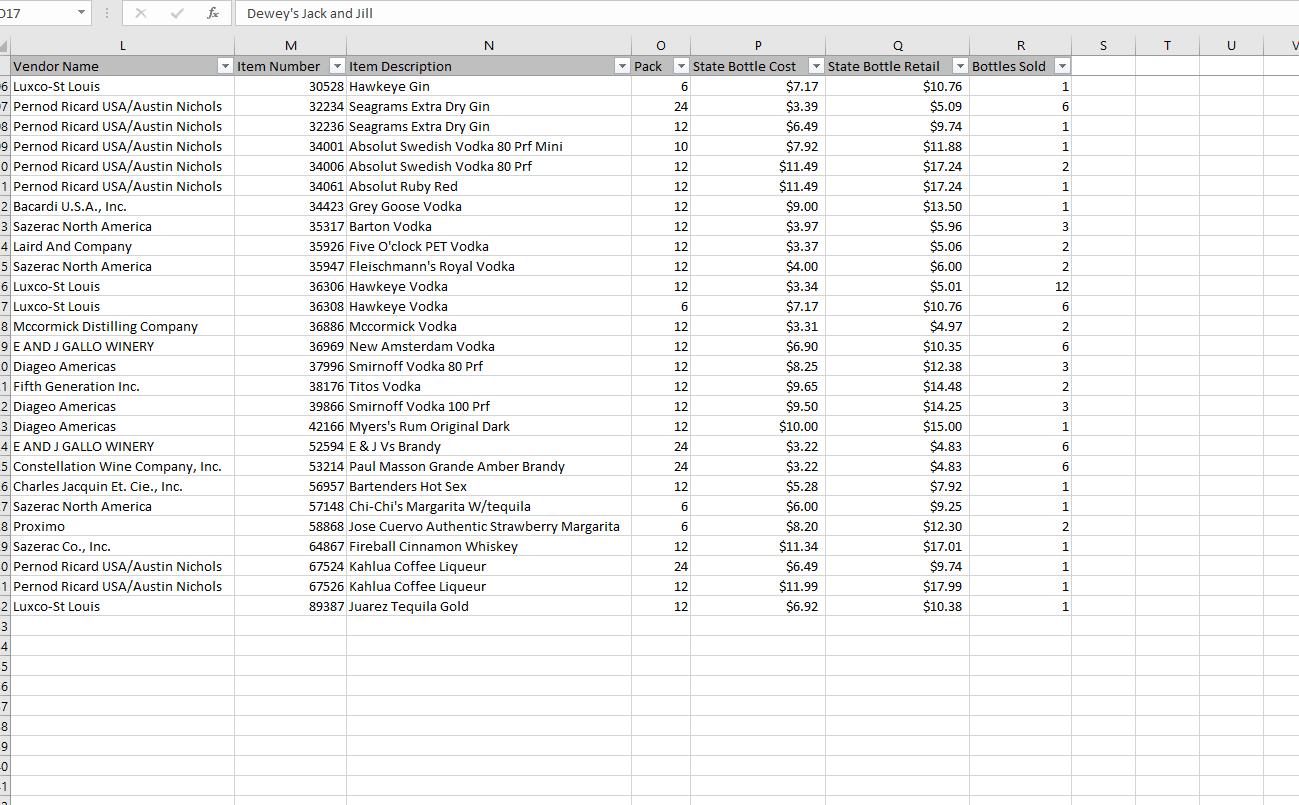1299x805 pixels.
Task: Select column R by its header
Action: pos(1020,45)
